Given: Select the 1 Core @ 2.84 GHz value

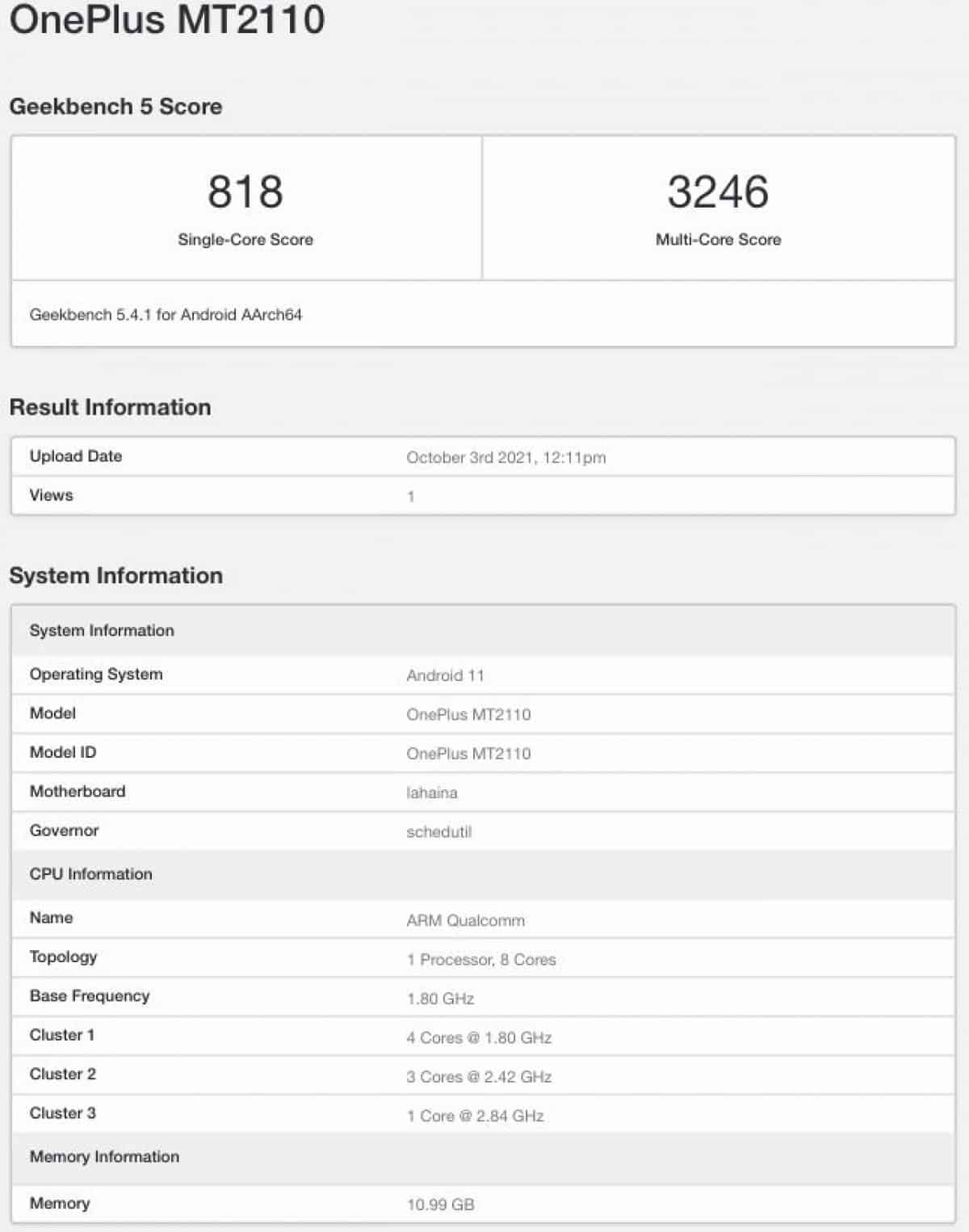Looking at the screenshot, I should (x=475, y=1116).
